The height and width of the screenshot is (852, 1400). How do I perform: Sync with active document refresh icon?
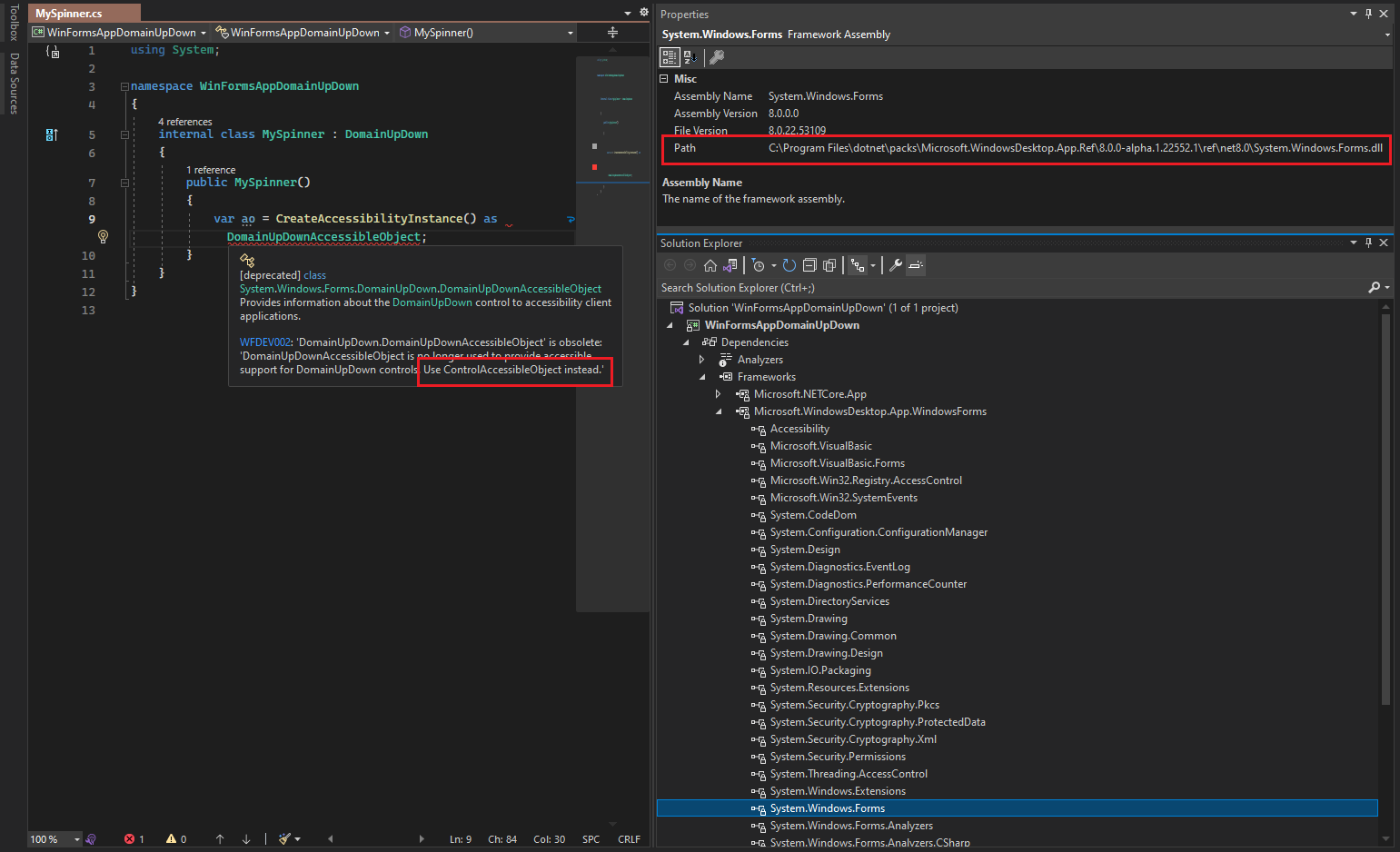click(789, 265)
